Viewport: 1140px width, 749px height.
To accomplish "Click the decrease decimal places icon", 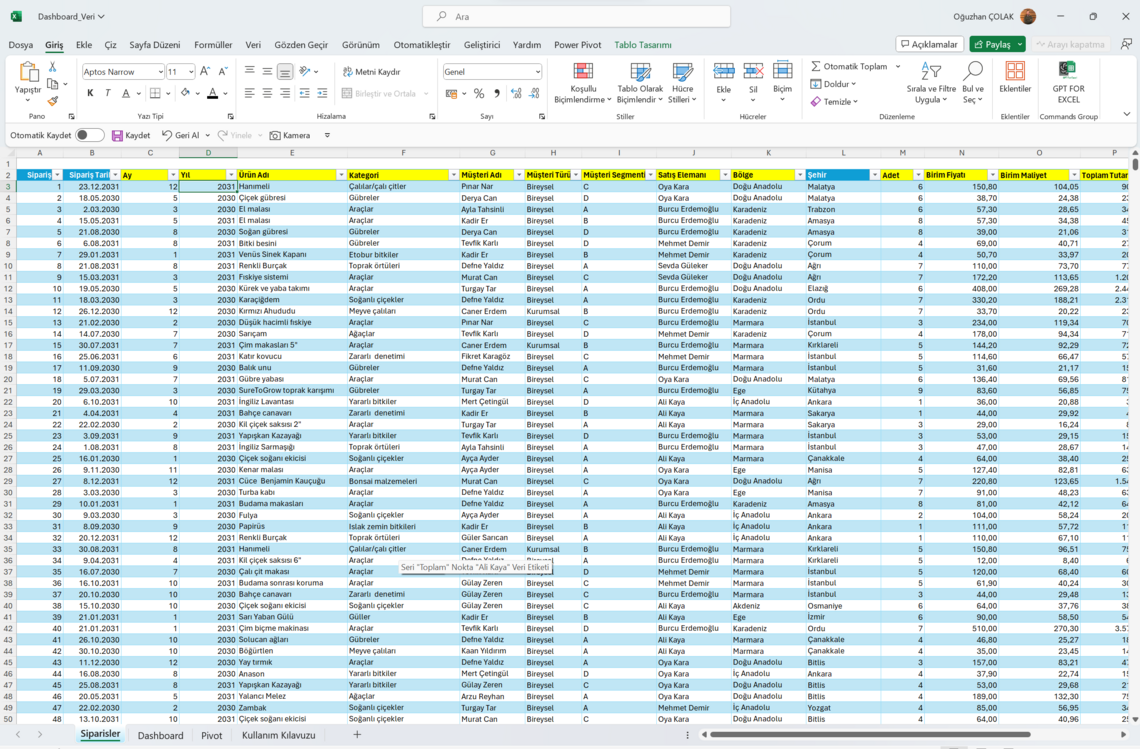I will click(534, 93).
